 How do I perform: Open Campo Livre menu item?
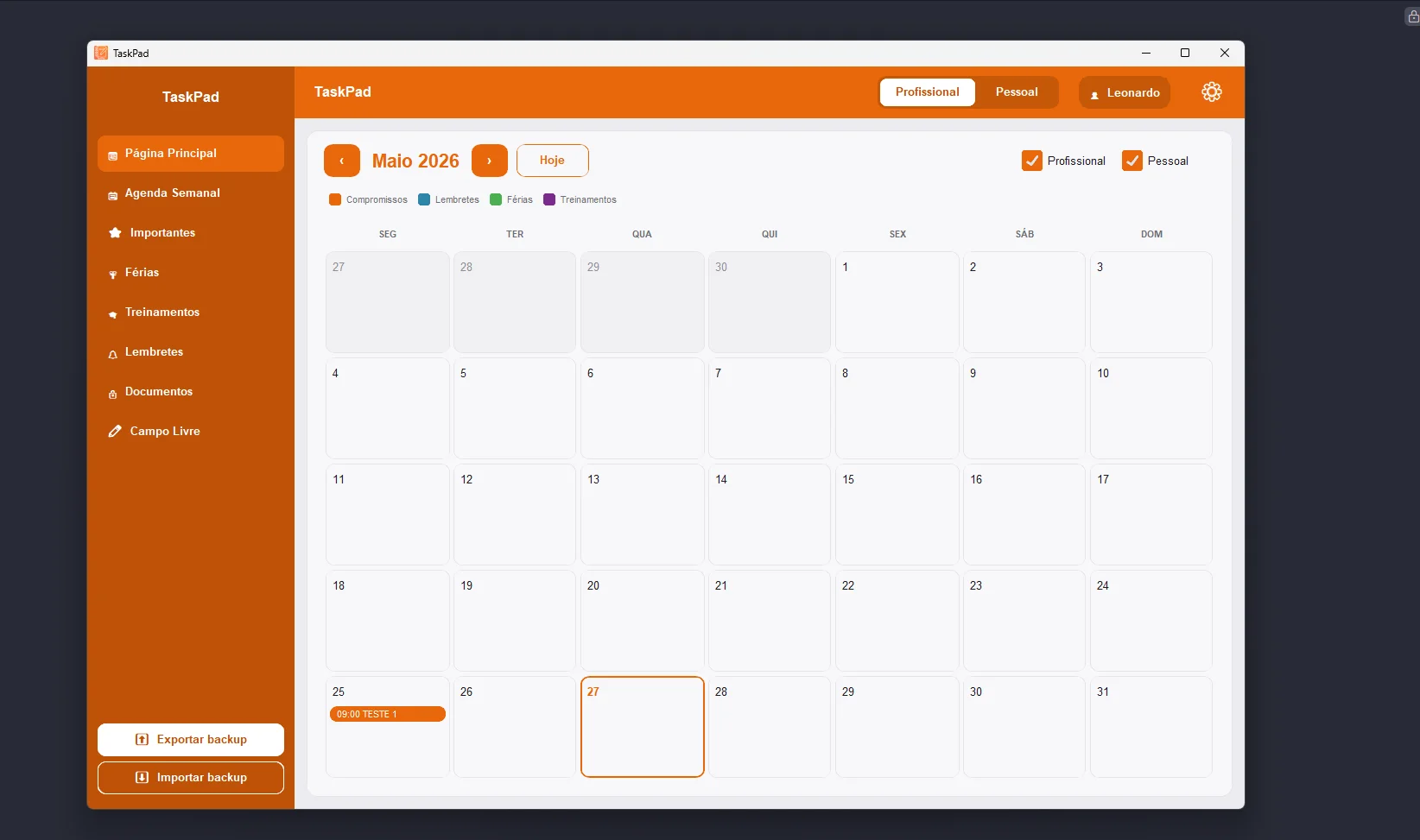coord(191,432)
